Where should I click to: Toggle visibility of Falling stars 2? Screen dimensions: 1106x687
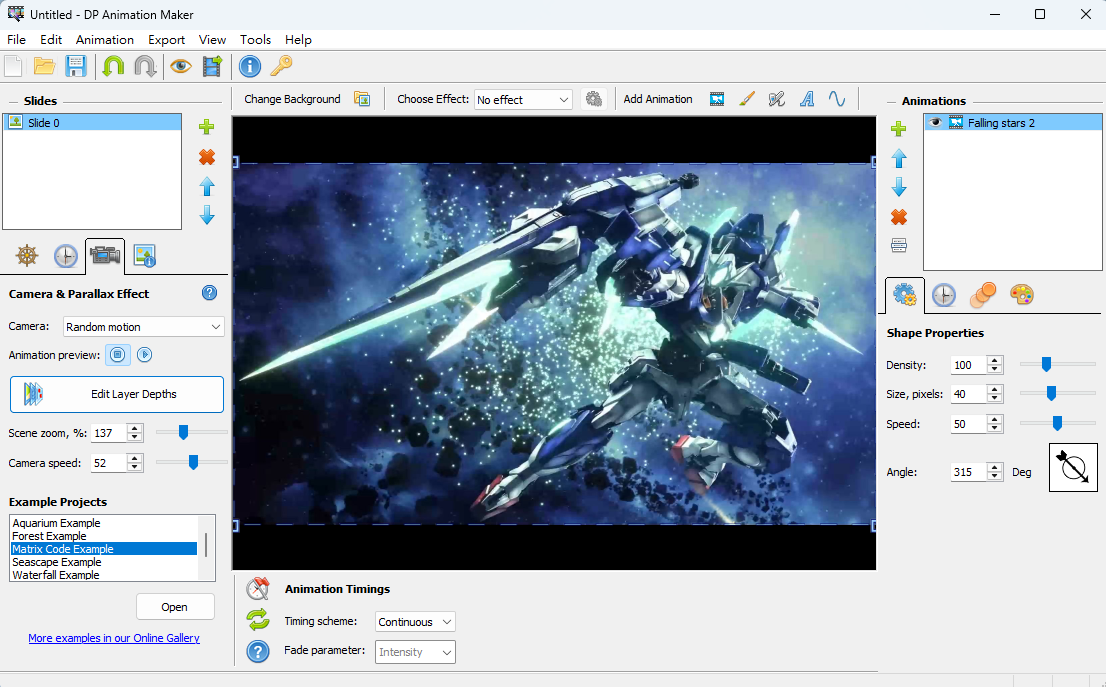935,123
